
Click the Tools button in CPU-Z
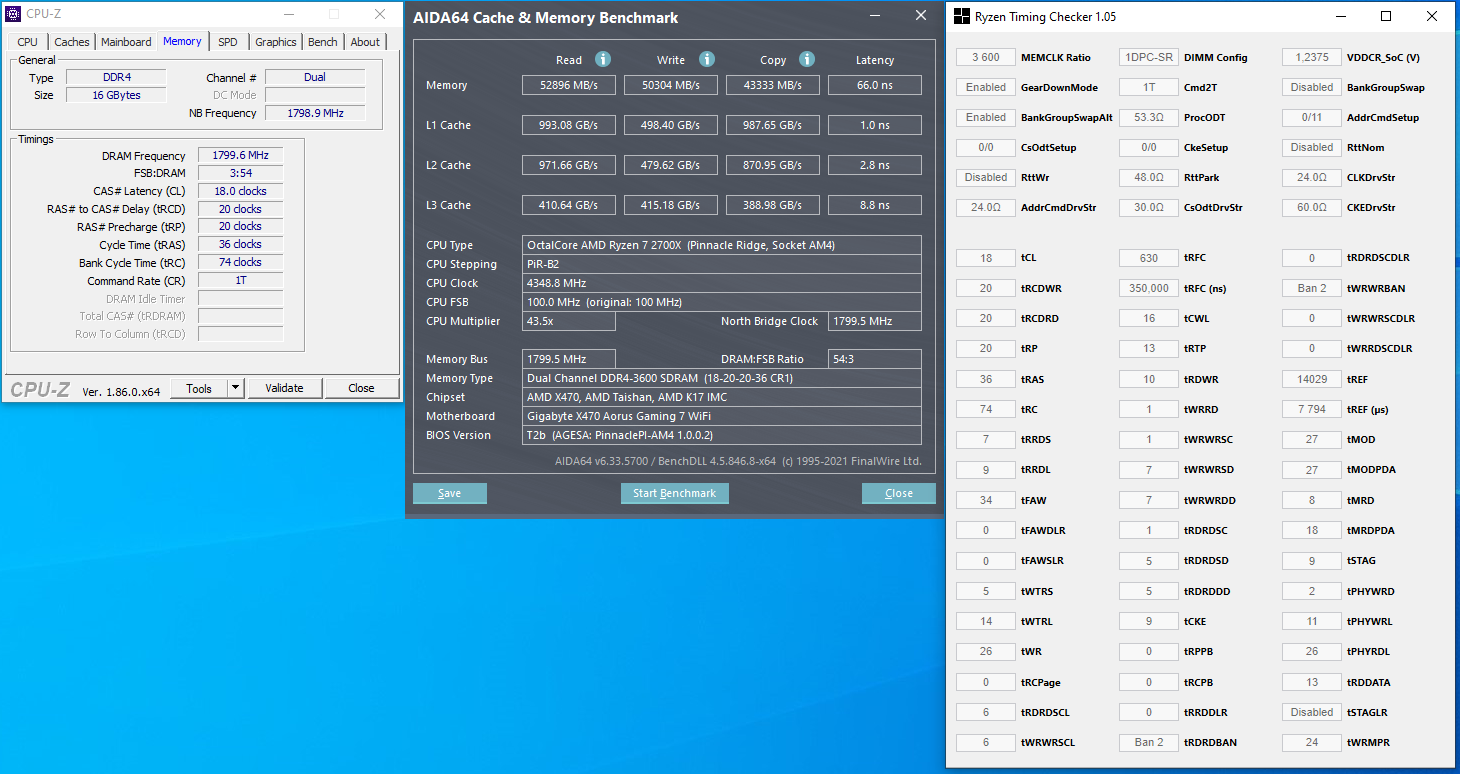tap(199, 388)
